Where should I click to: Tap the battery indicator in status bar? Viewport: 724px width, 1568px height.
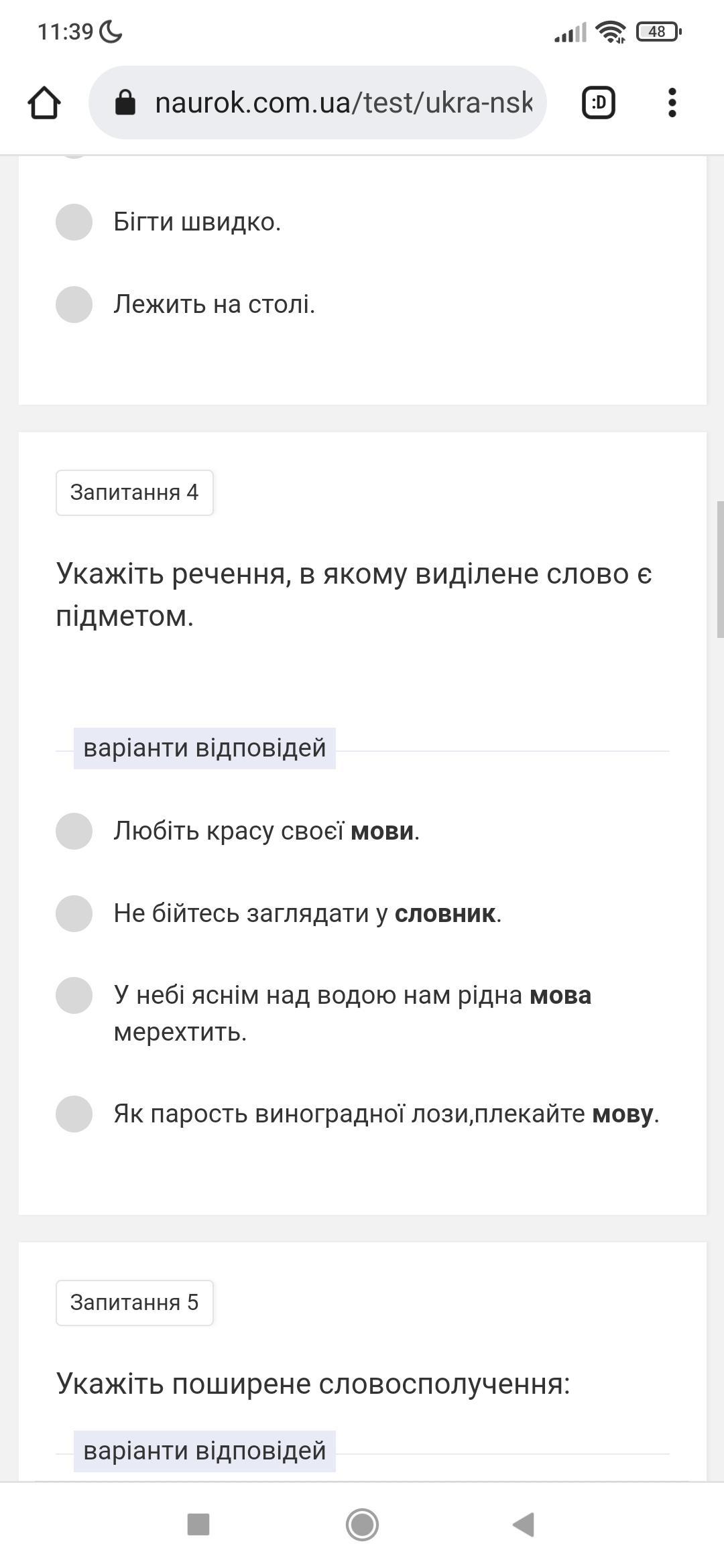point(658,31)
